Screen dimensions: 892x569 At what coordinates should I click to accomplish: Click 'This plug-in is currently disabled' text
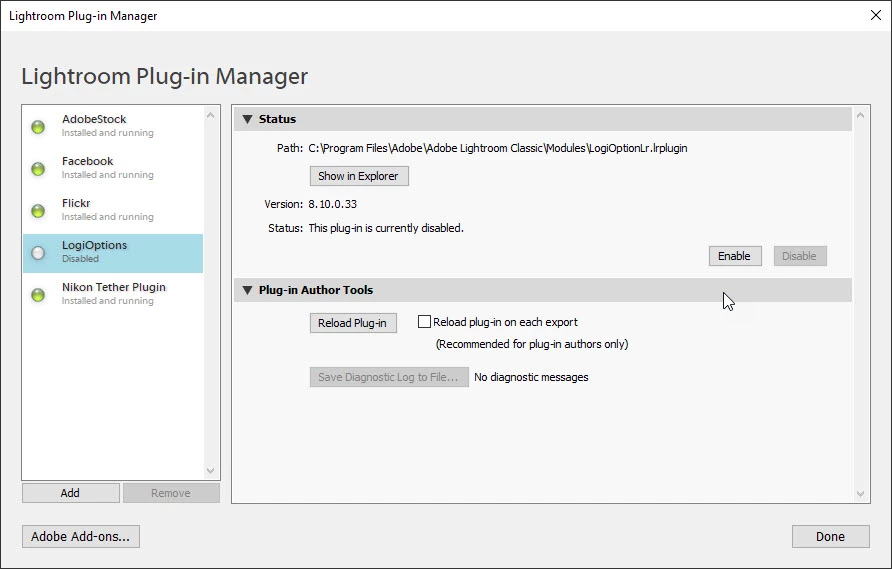click(x=386, y=228)
